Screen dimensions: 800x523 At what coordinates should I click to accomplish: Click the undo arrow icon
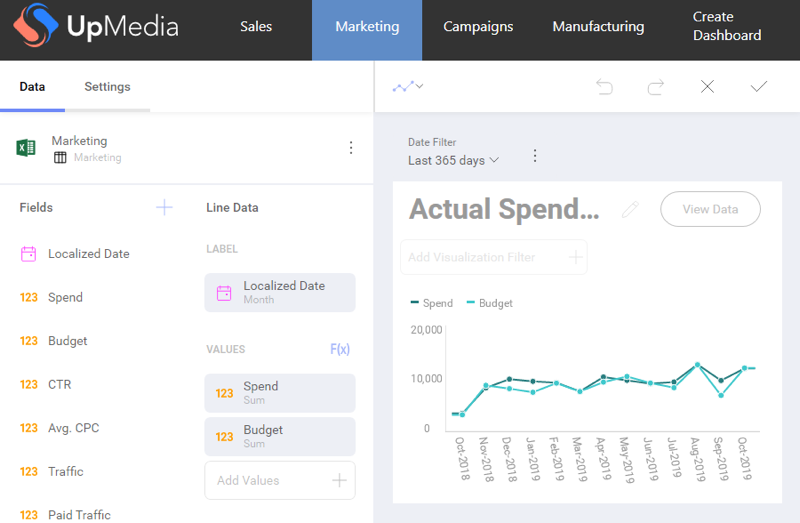[604, 87]
